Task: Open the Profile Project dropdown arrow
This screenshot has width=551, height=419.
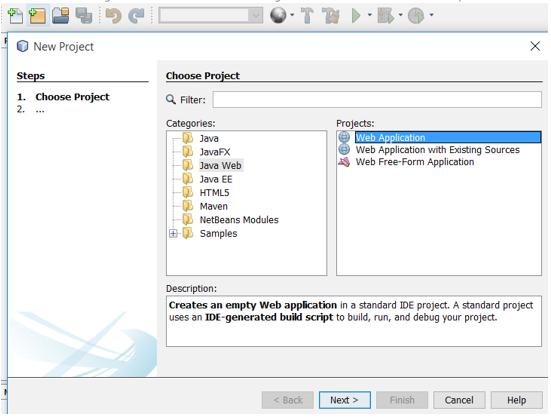Action: [x=432, y=15]
